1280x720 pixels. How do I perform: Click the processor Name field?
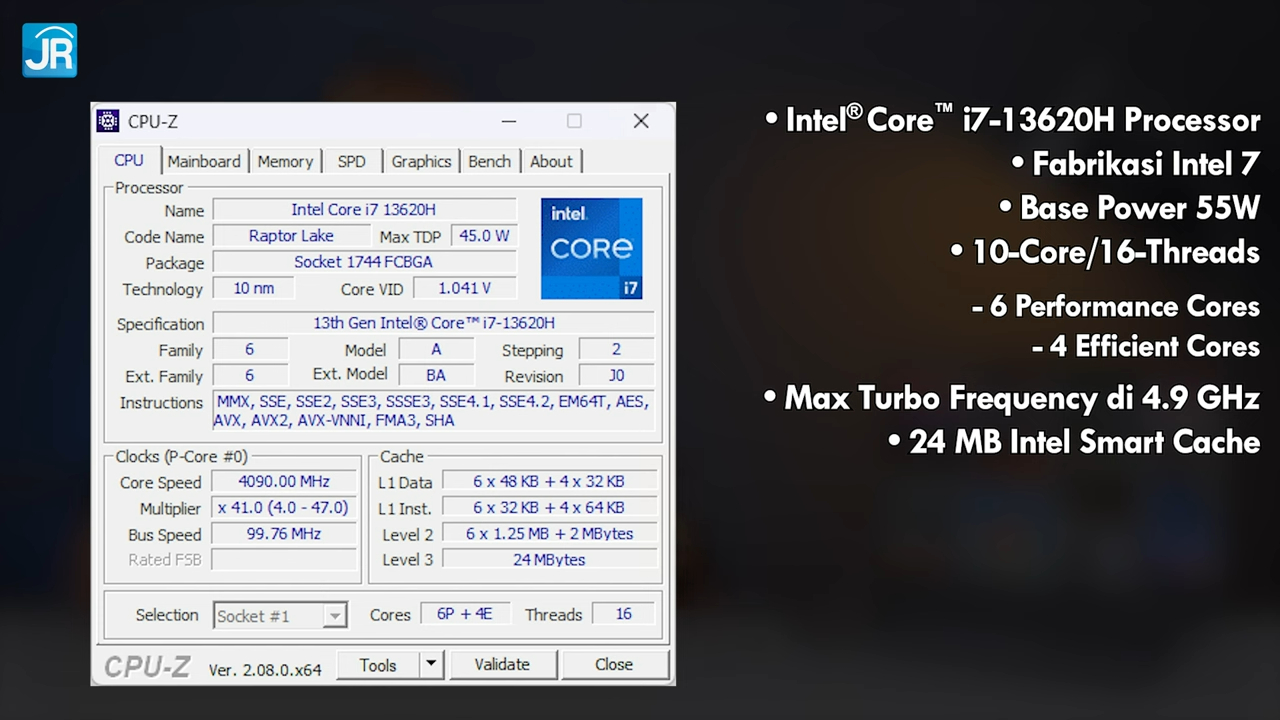[x=364, y=210]
